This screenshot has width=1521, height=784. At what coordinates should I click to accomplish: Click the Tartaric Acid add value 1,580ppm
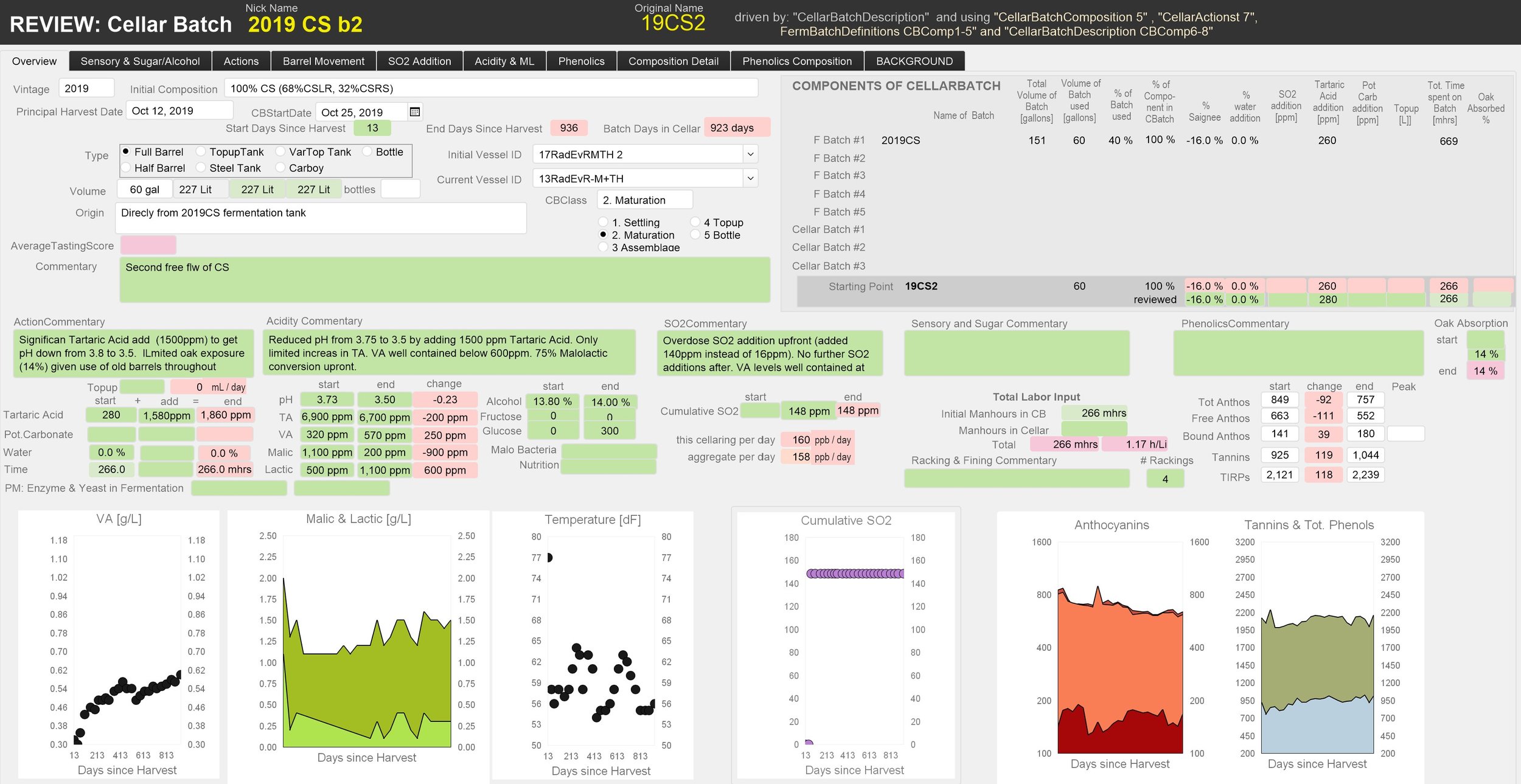click(x=167, y=415)
